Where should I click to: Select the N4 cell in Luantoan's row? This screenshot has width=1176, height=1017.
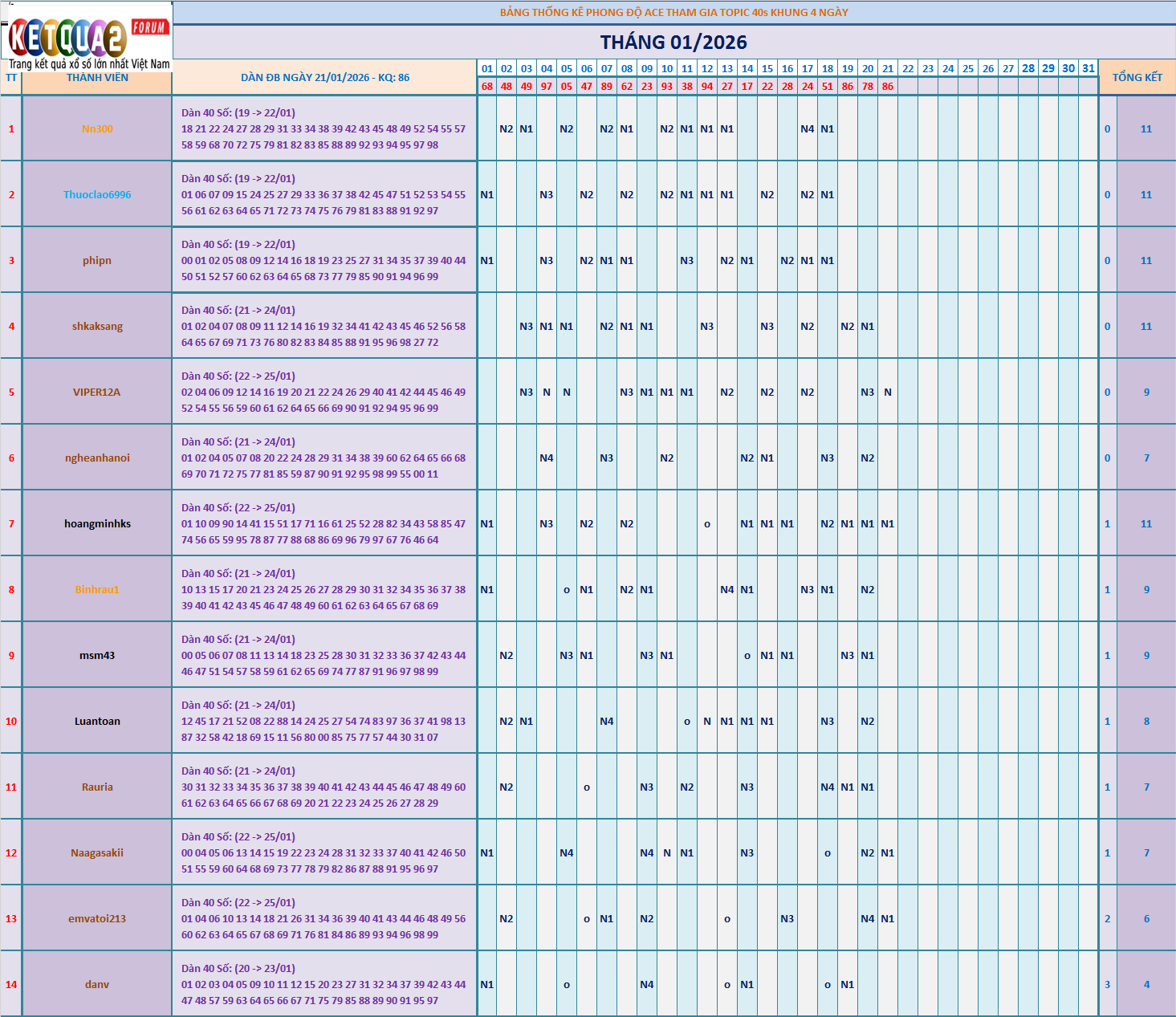tap(607, 722)
